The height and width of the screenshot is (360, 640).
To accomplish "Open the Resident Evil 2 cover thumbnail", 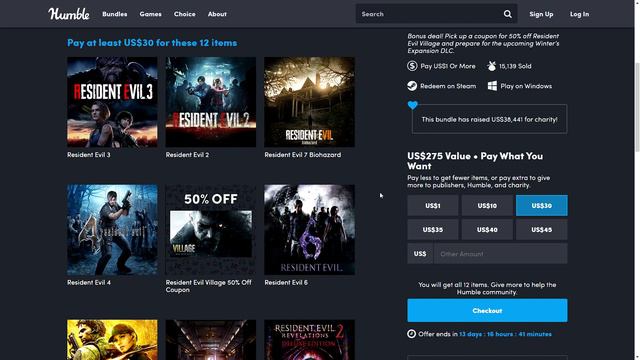I will click(x=211, y=102).
